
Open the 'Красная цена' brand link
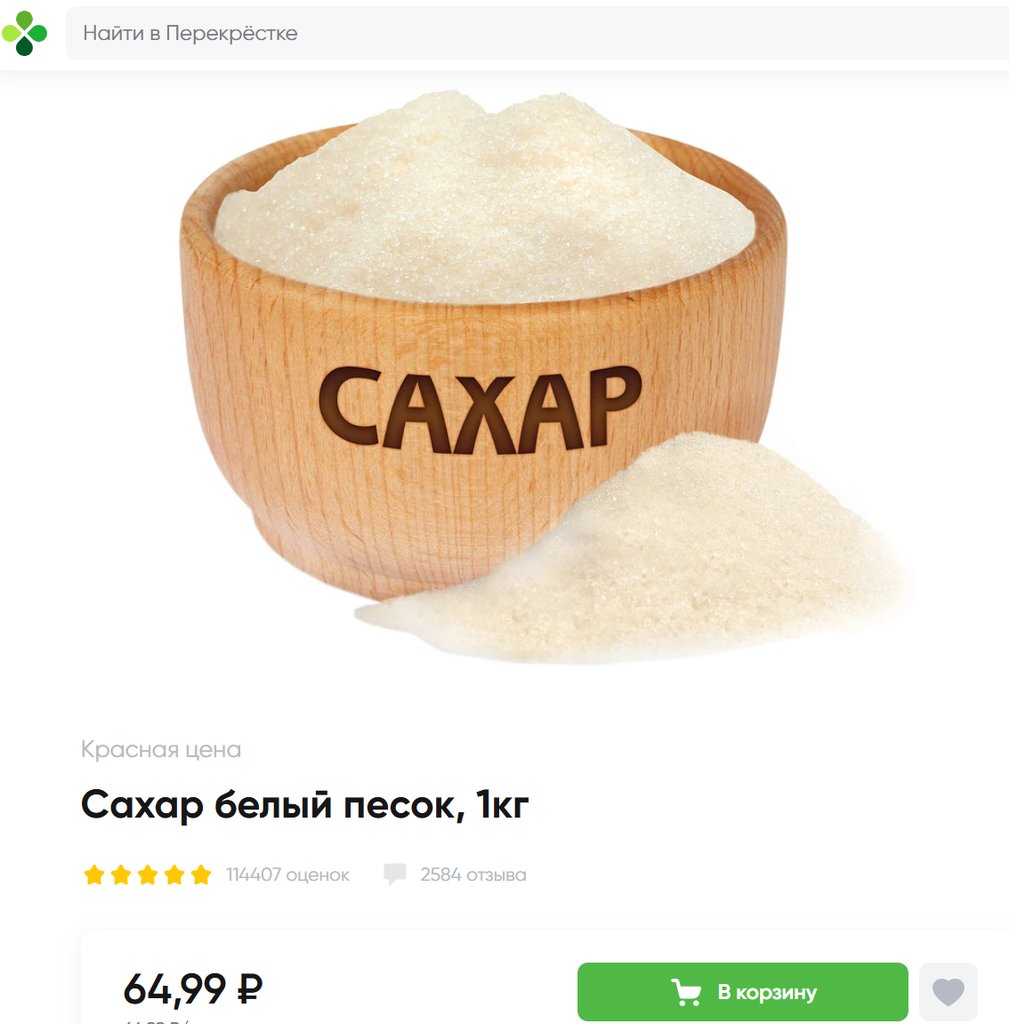161,749
